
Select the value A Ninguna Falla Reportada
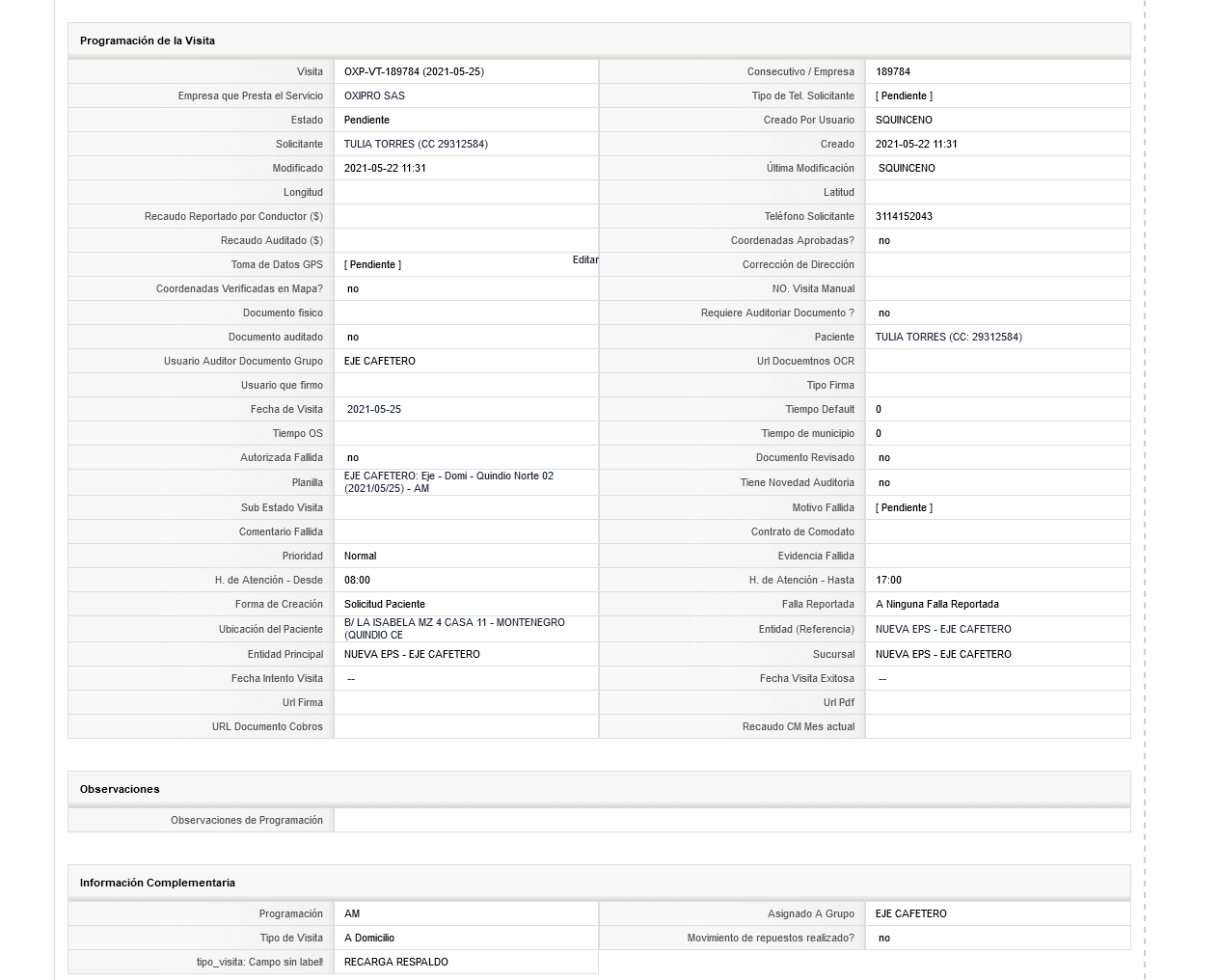pos(937,604)
